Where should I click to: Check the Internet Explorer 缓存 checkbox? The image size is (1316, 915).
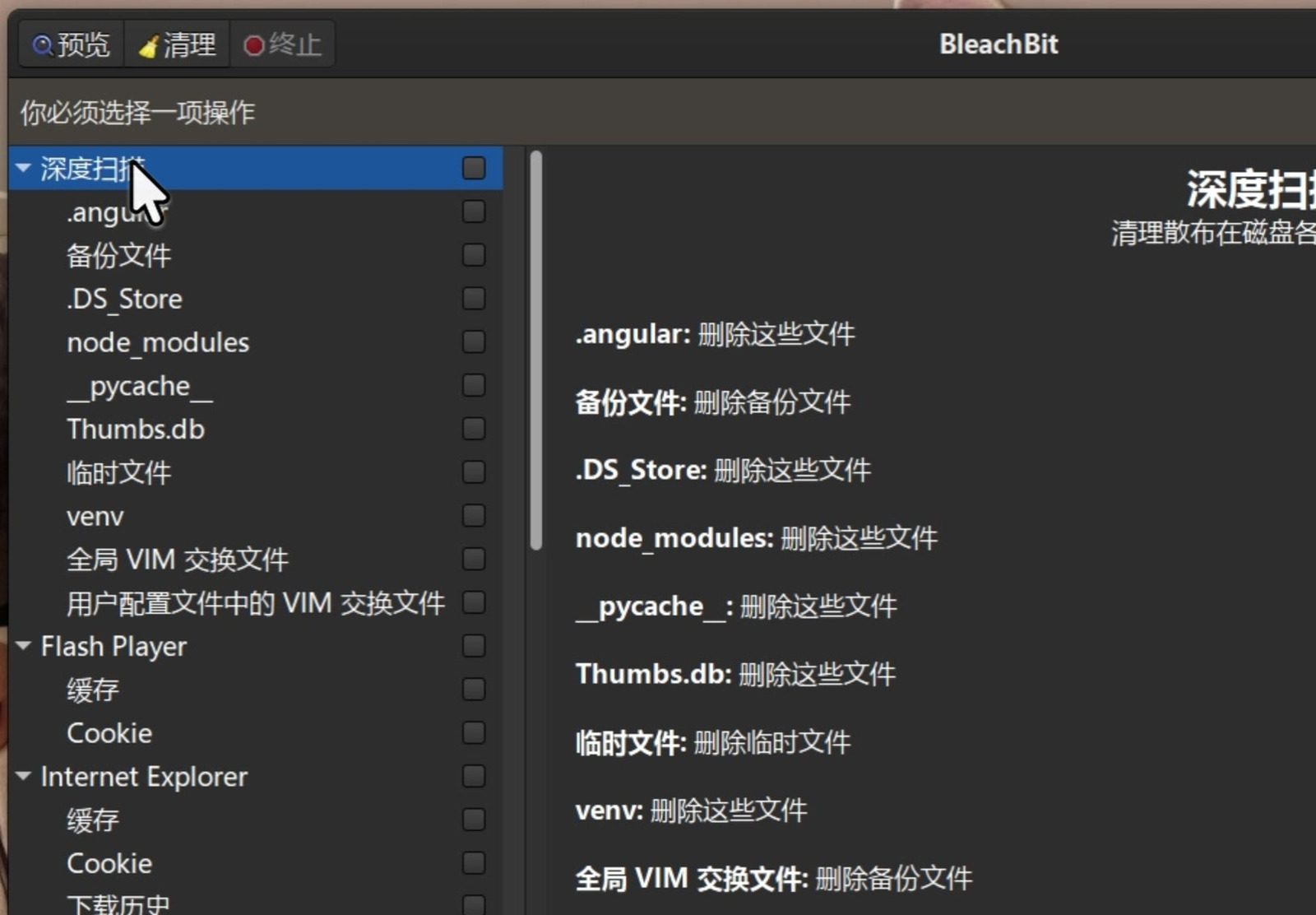pos(474,820)
